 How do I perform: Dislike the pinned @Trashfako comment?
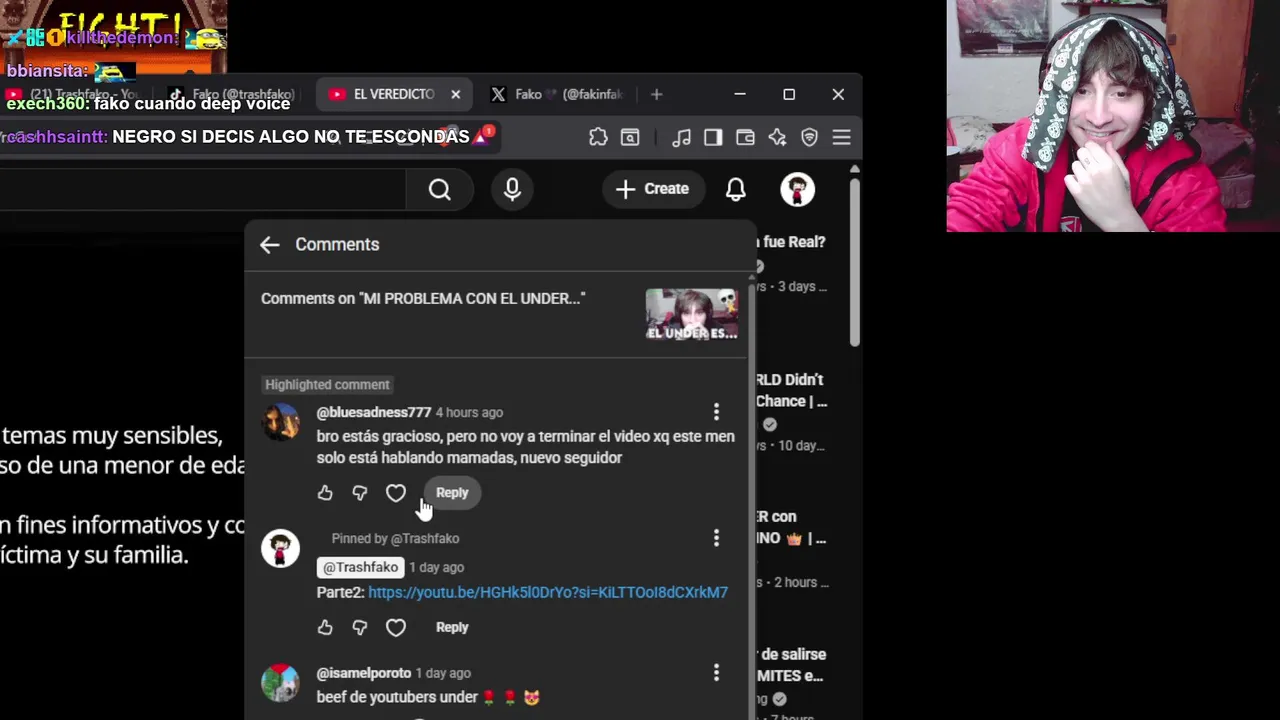[360, 628]
